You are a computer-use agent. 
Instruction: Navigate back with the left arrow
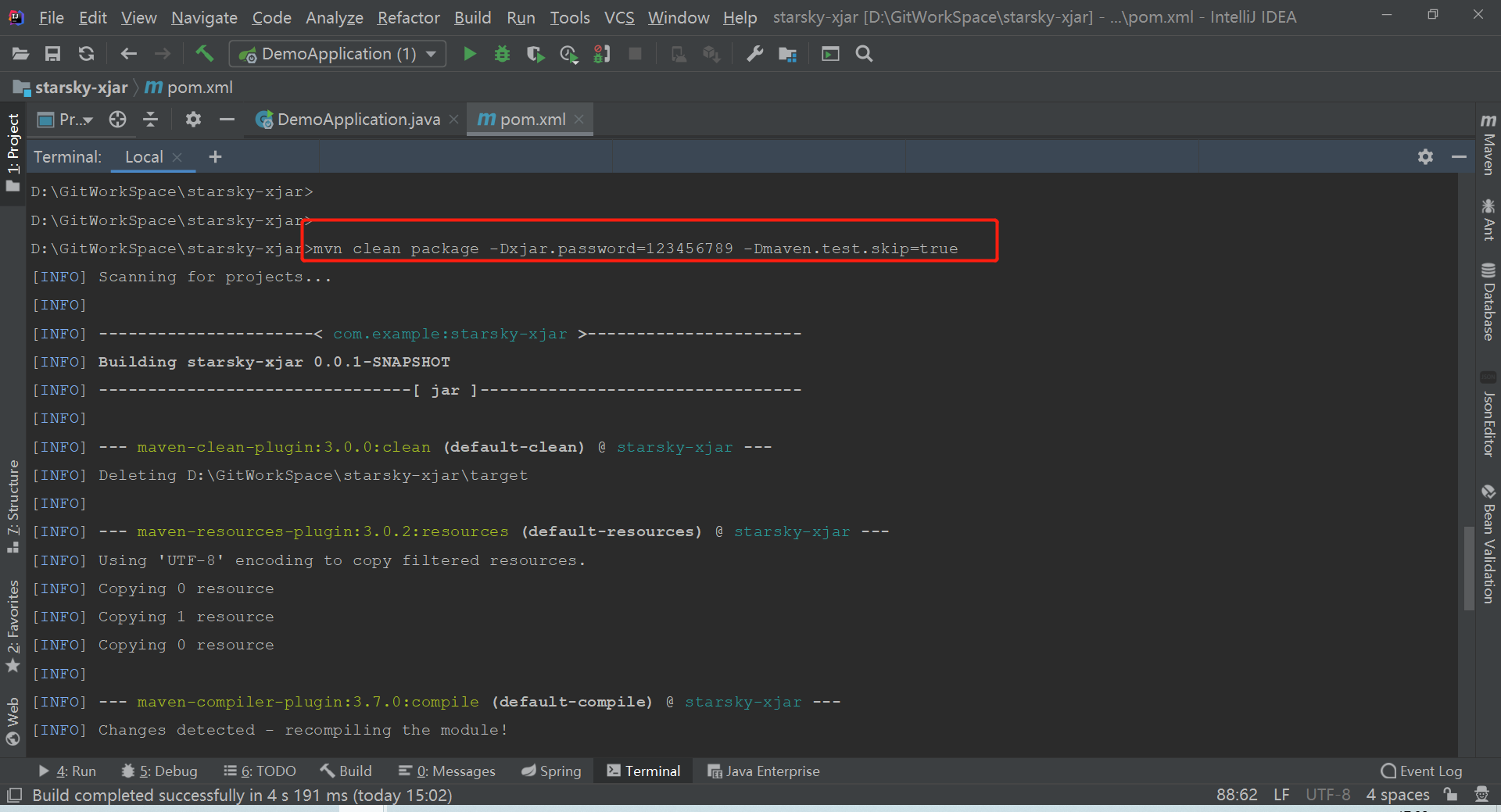(128, 54)
